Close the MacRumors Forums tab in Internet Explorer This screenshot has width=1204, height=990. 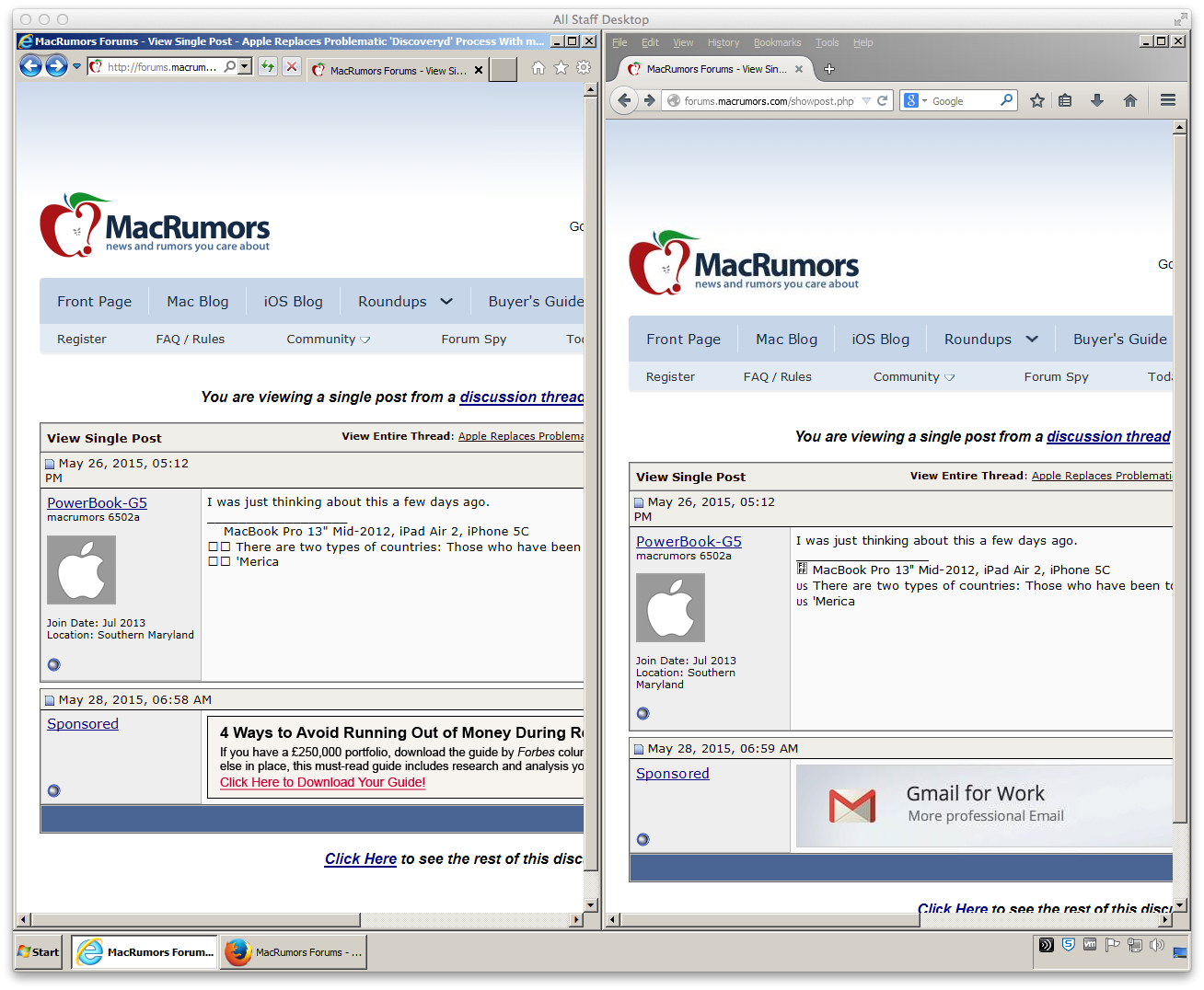click(479, 70)
